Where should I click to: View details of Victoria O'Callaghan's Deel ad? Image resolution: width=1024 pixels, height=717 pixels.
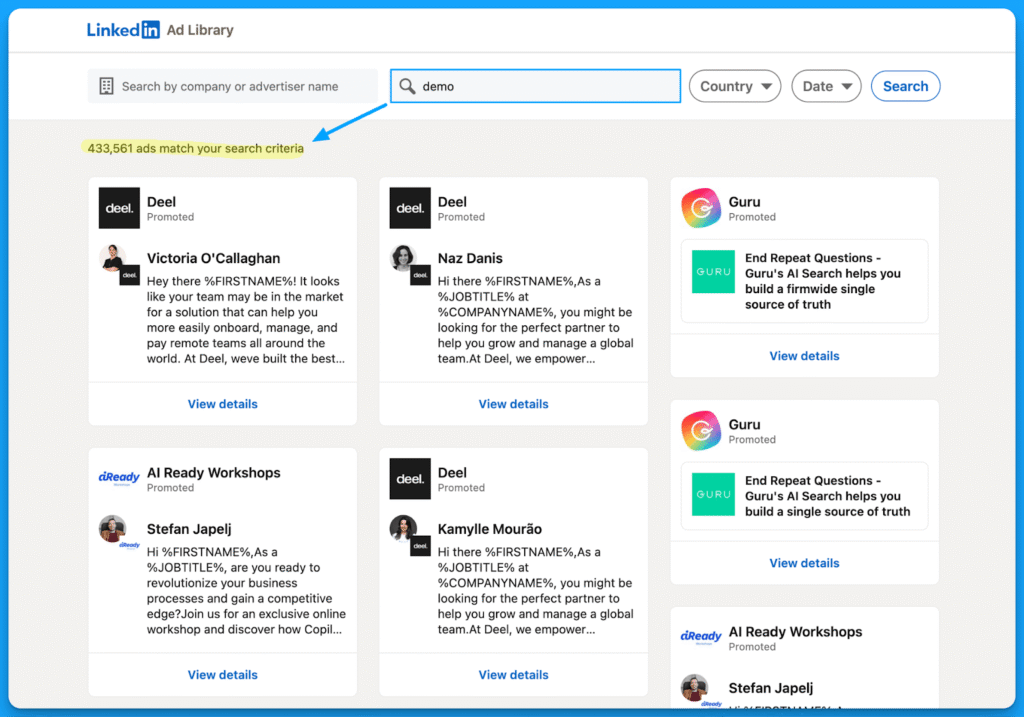[223, 404]
